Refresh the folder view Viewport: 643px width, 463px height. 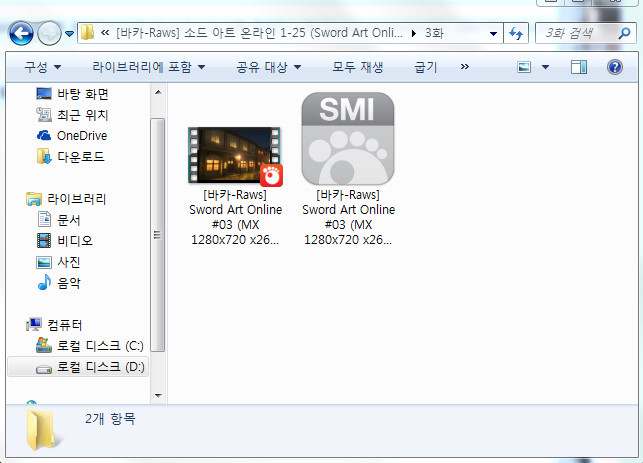coord(516,33)
